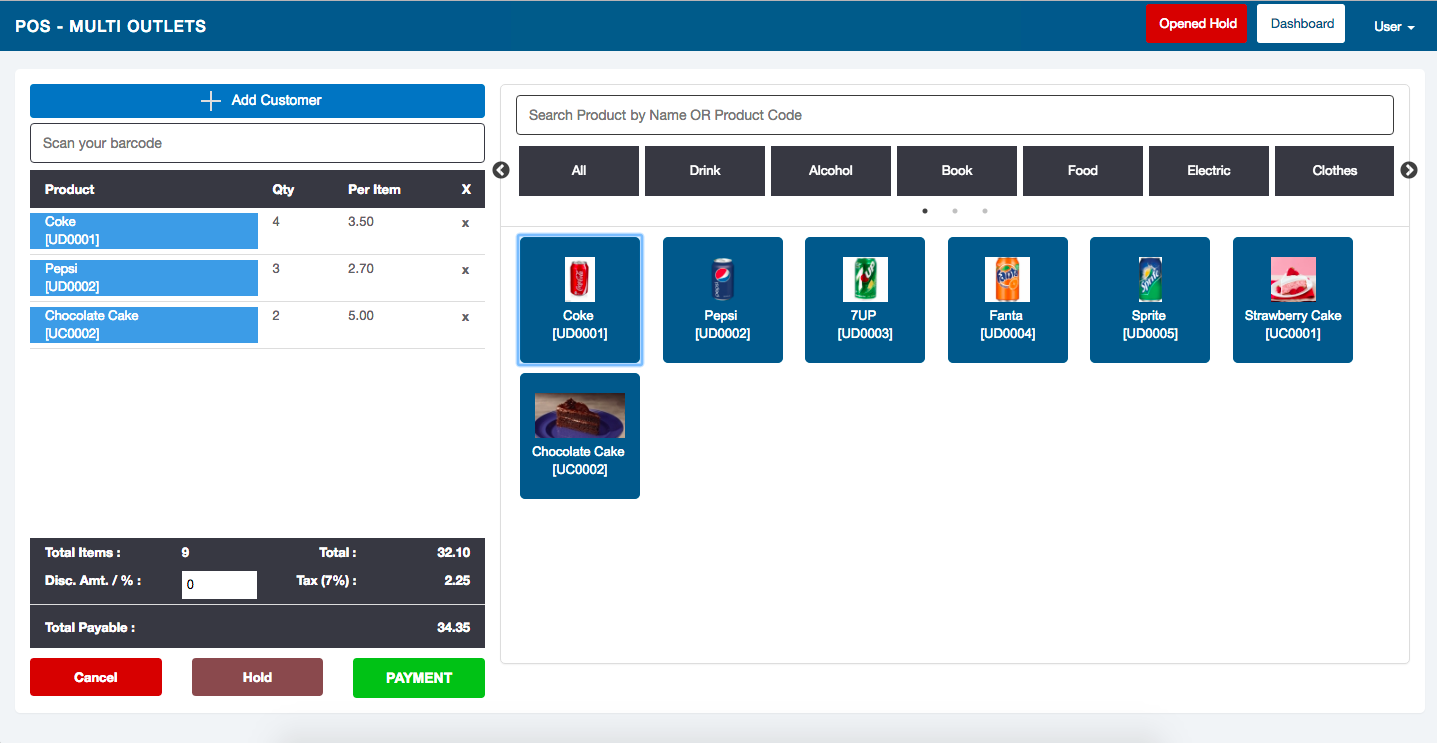Click the POS - MULTI OUTLETS title
1437x743 pixels.
111,26
